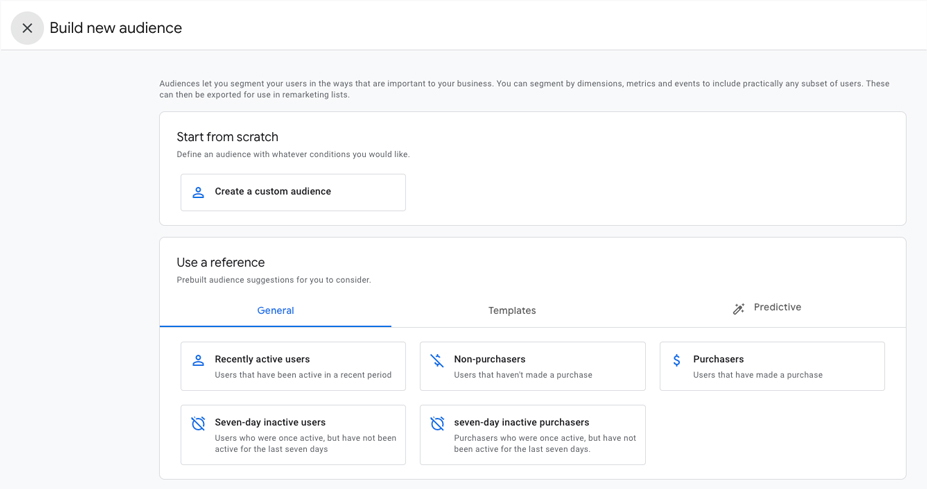Choose the Purchasers audience card
The height and width of the screenshot is (489, 927).
point(772,366)
